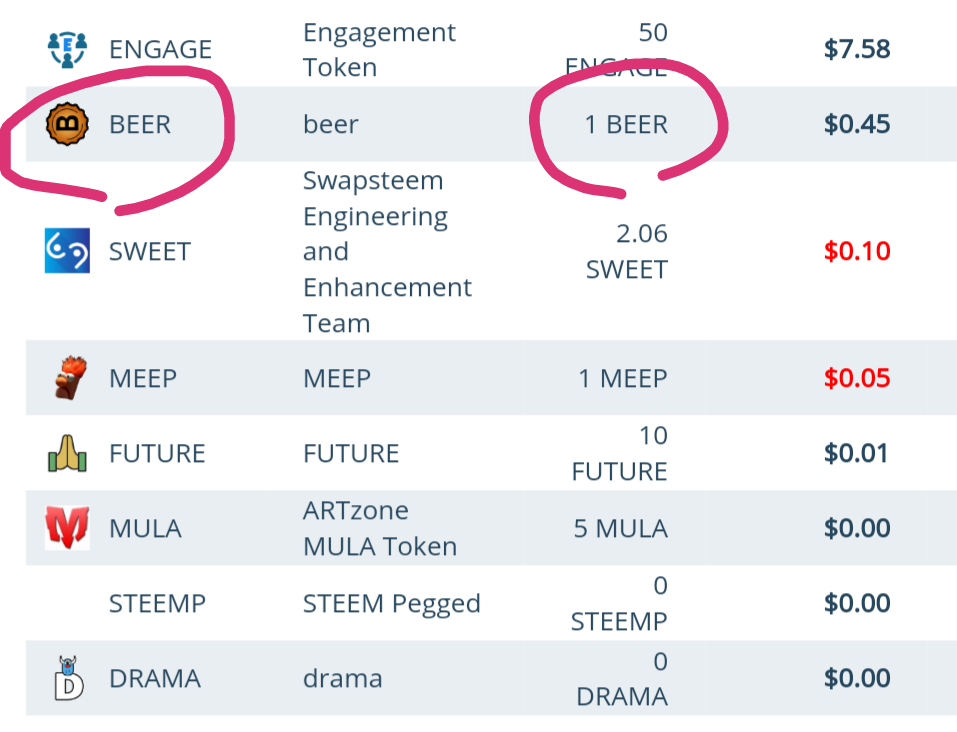The width and height of the screenshot is (957, 732).
Task: Open the BEER token symbol
Action: coord(140,125)
